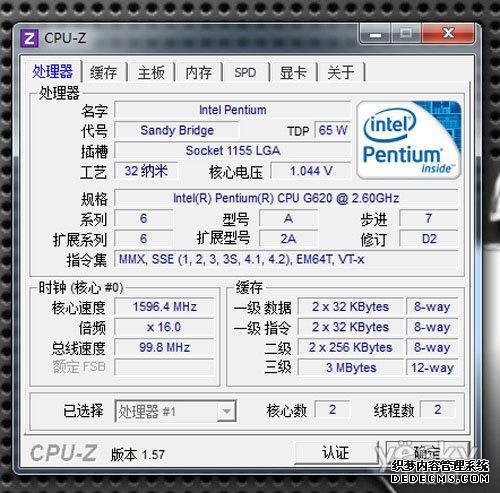Click the CPU-Z purple Z title icon
The image size is (500, 493).
[x=29, y=39]
